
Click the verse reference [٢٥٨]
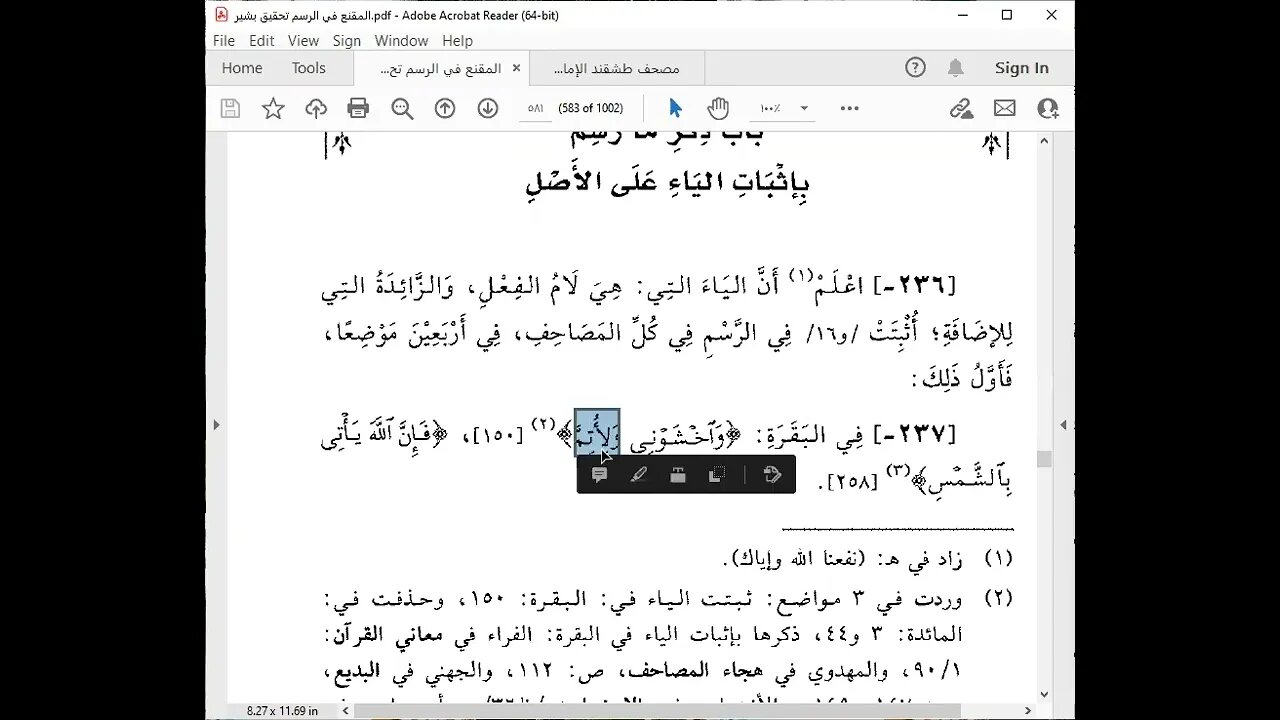coord(852,483)
